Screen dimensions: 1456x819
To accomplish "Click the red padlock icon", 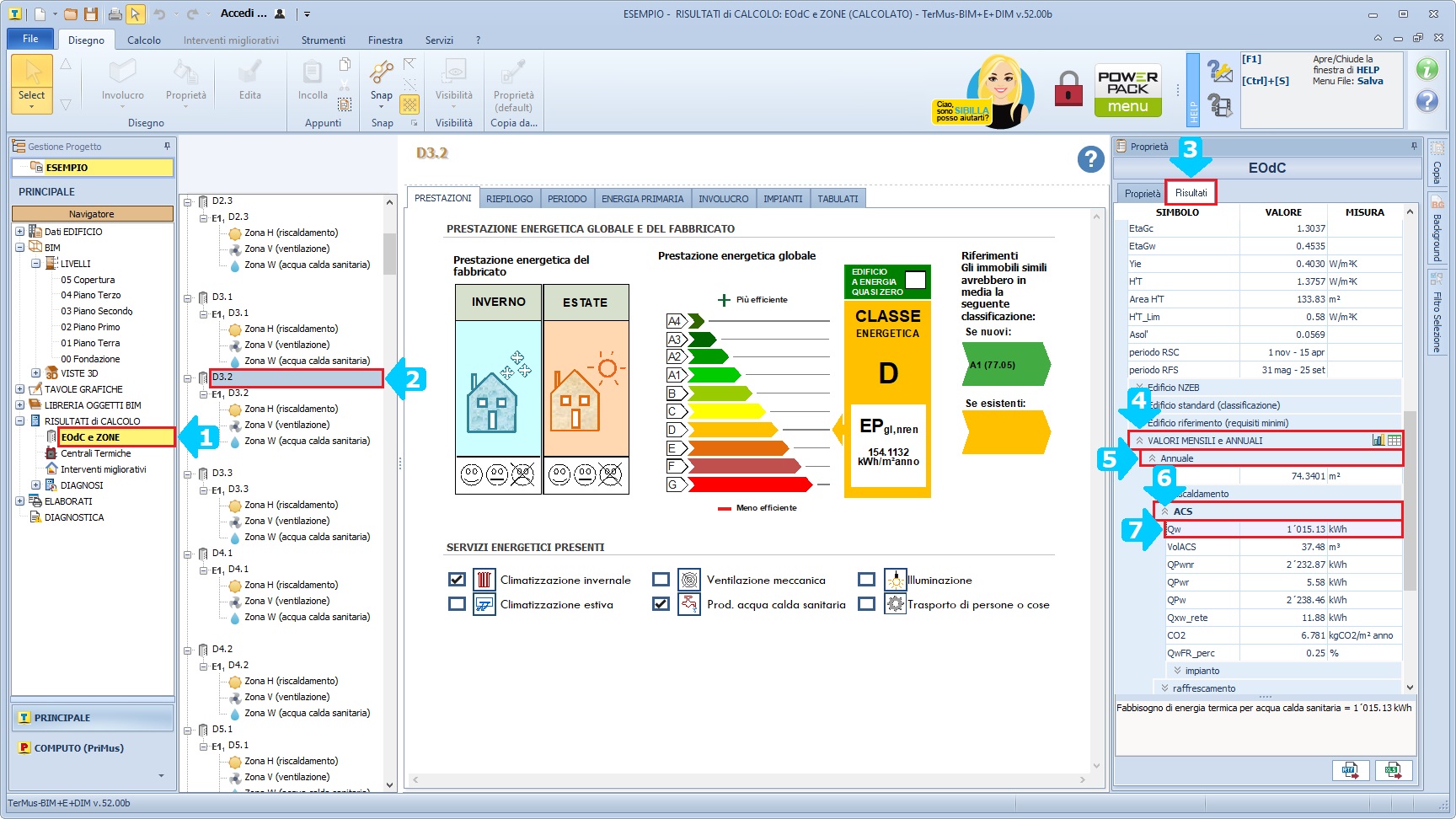I will coord(1068,88).
